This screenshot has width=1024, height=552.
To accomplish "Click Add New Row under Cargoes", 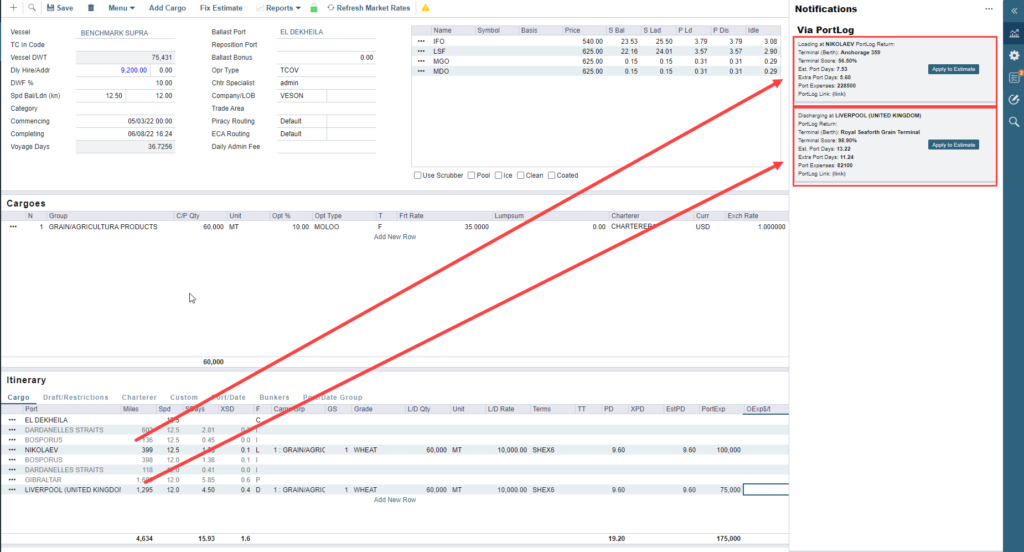I will click(x=394, y=237).
